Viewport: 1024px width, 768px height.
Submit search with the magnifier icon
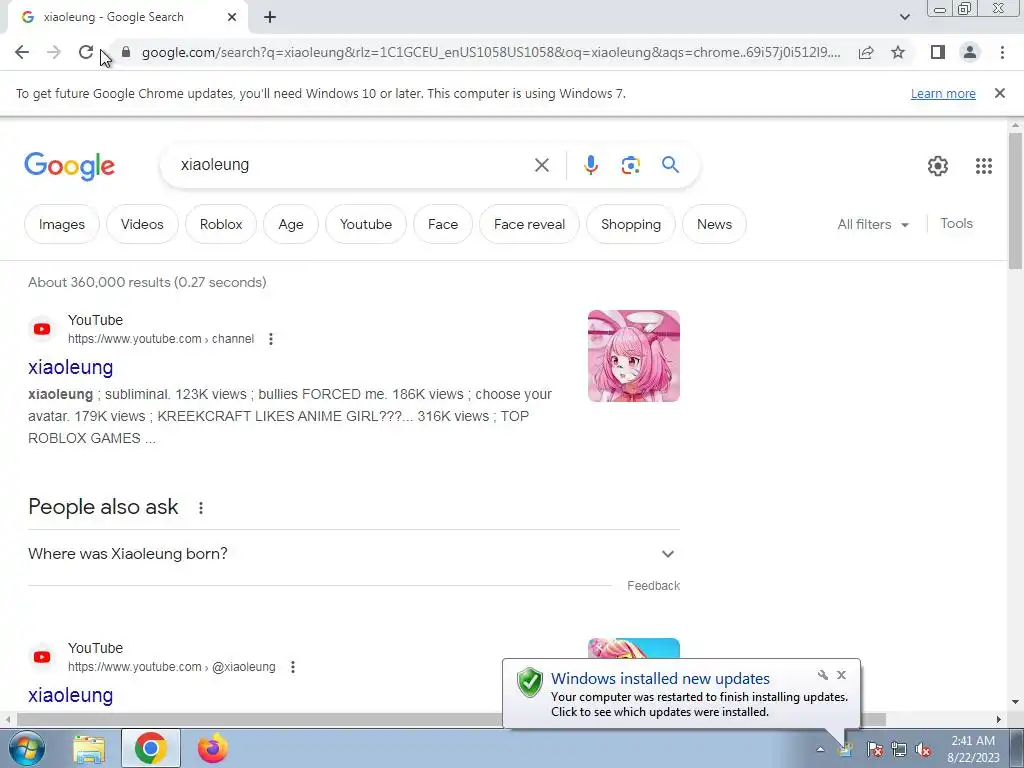tap(670, 165)
